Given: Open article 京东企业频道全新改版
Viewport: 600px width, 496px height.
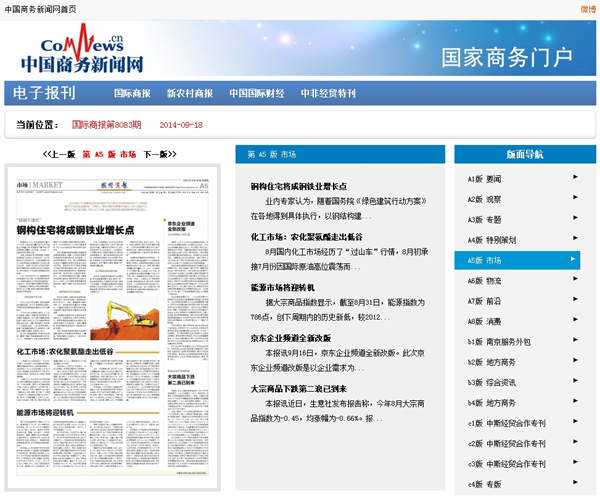Looking at the screenshot, I should click(x=291, y=338).
